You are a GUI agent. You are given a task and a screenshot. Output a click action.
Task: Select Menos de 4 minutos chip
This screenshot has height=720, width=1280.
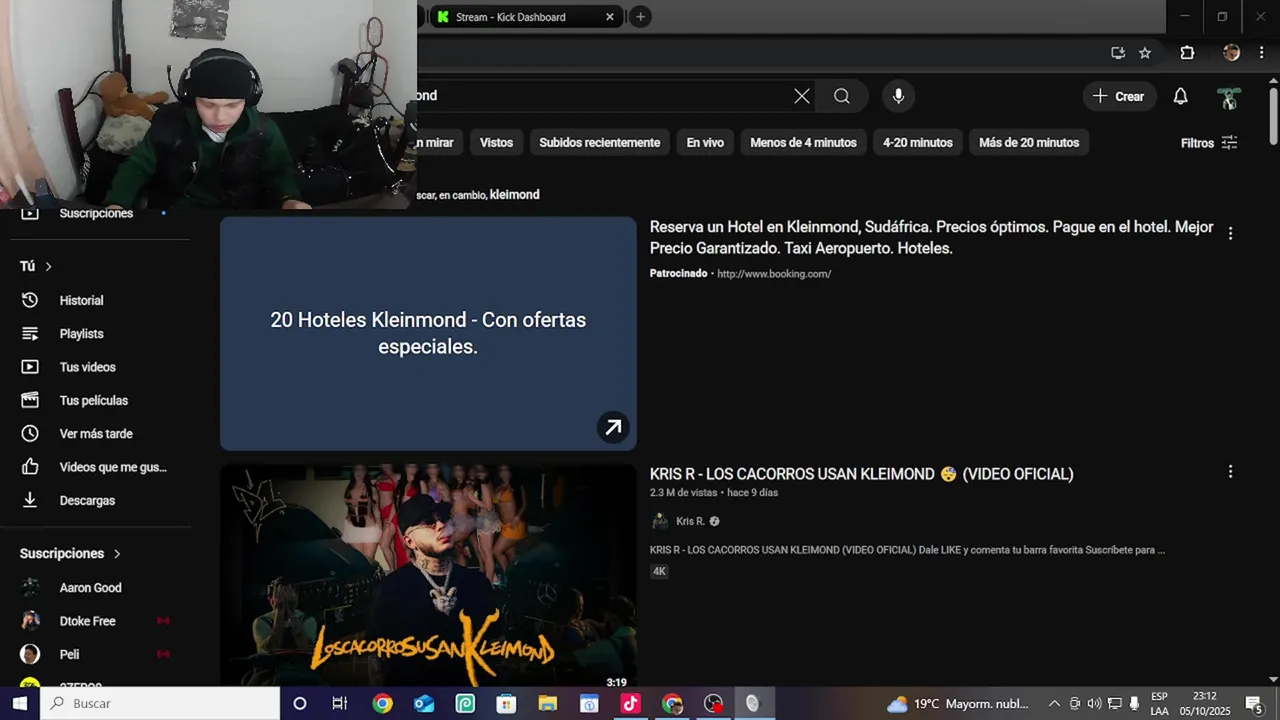point(803,143)
